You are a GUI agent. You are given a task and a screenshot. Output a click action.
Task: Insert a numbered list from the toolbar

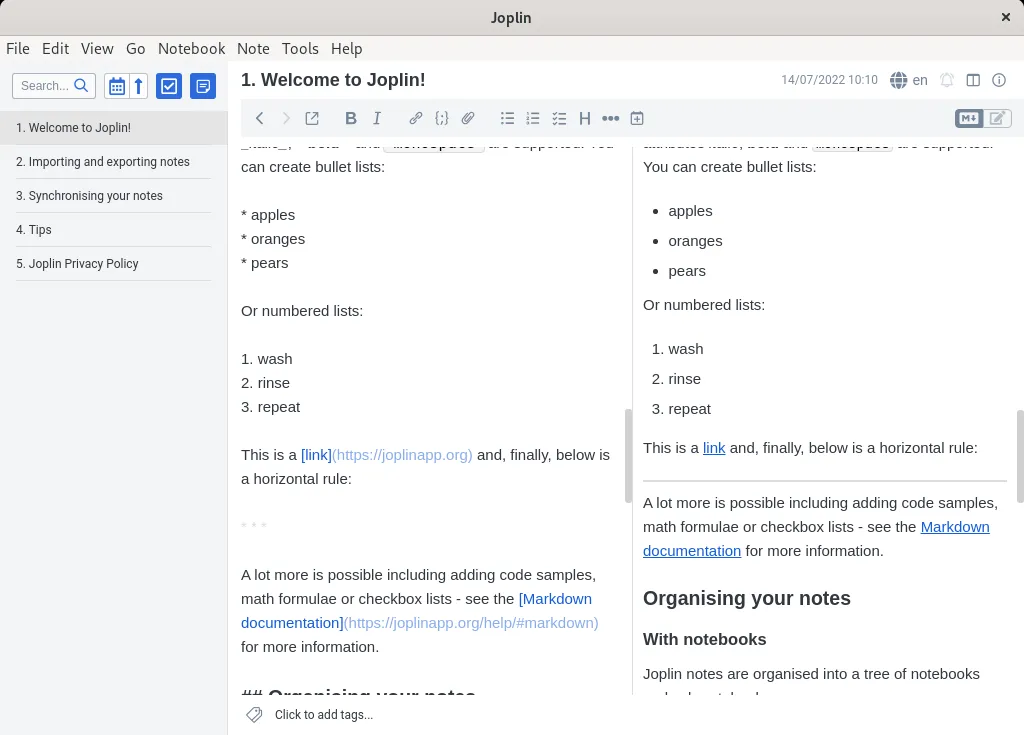[x=533, y=118]
